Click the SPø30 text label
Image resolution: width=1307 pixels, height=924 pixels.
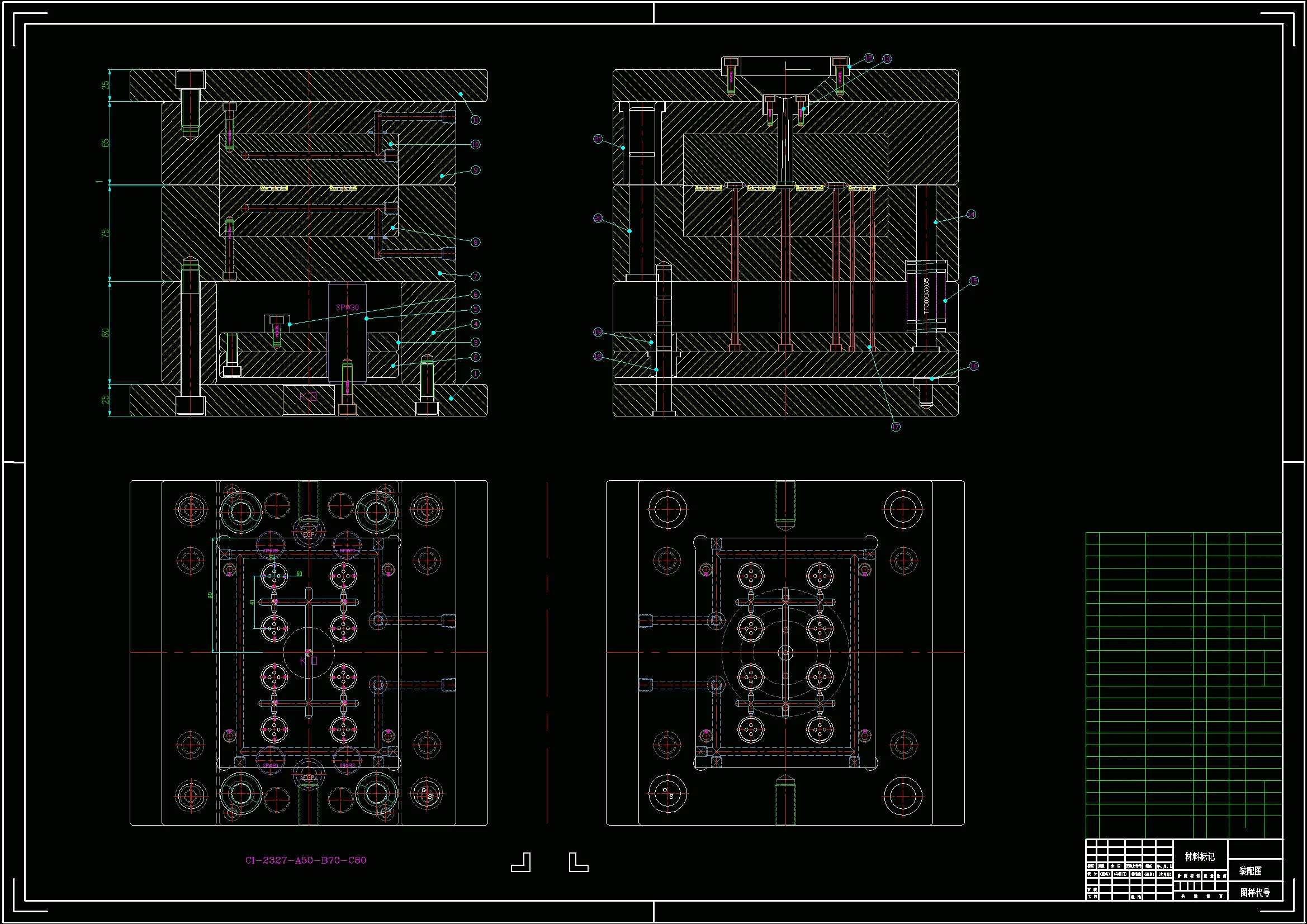347,307
